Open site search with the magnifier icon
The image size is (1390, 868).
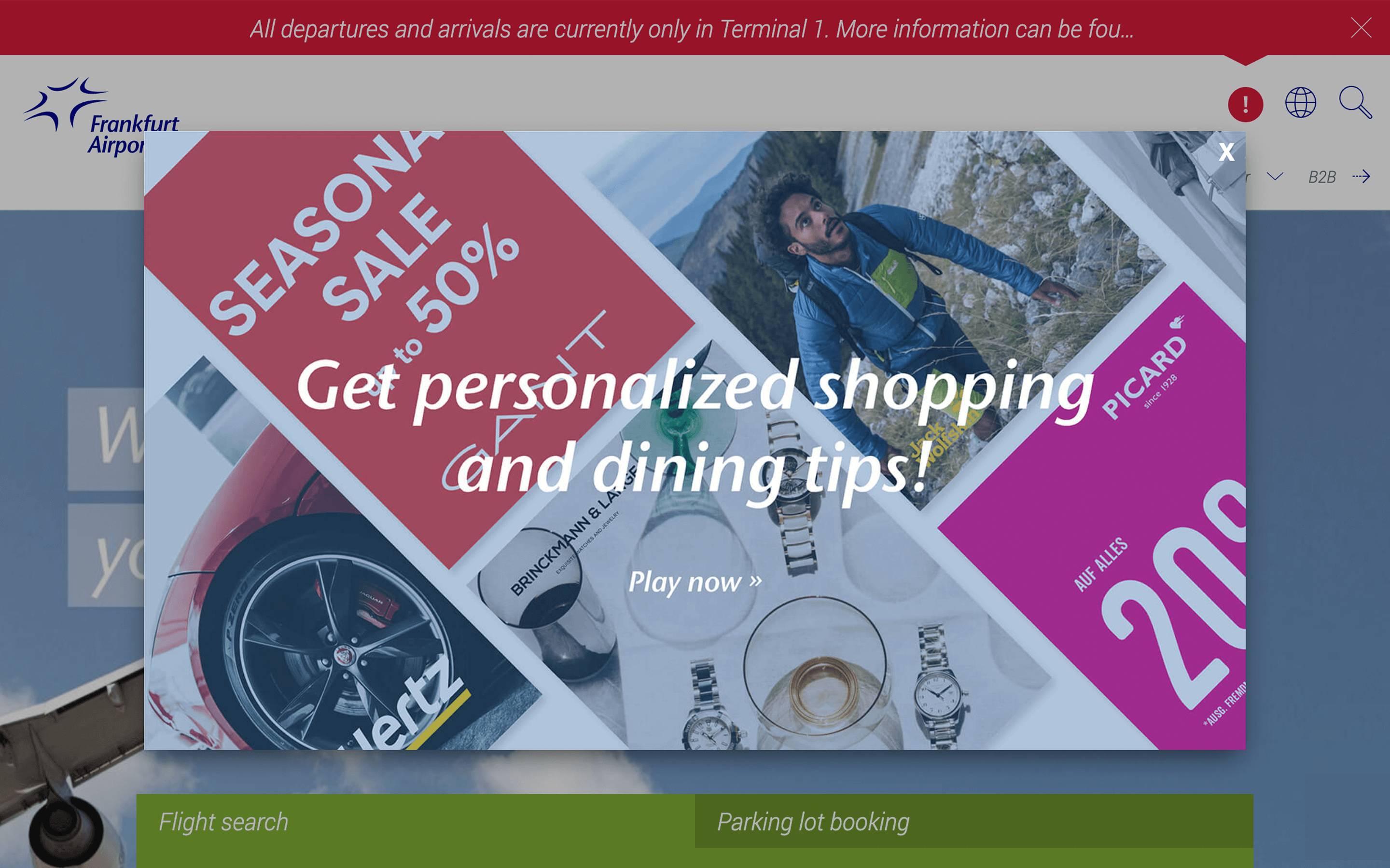pyautogui.click(x=1356, y=102)
